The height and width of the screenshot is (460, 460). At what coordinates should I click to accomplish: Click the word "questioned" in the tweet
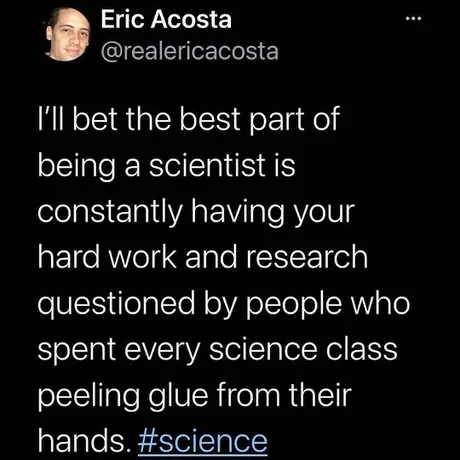(116, 304)
